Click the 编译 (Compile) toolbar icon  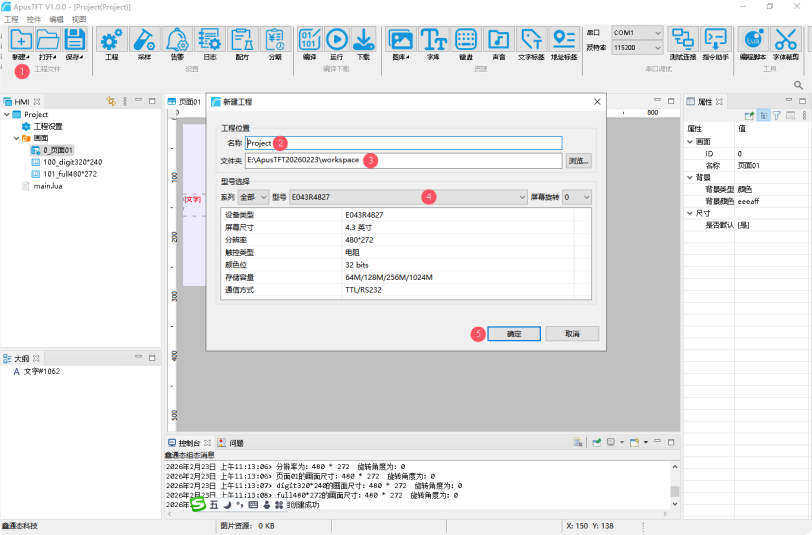tap(309, 40)
